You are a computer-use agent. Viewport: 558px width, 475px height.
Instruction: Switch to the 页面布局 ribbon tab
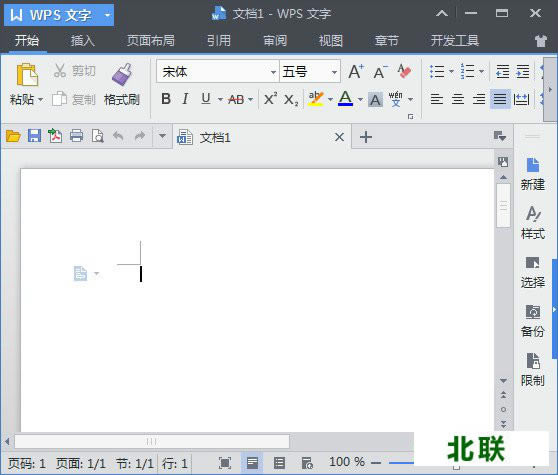tap(151, 41)
